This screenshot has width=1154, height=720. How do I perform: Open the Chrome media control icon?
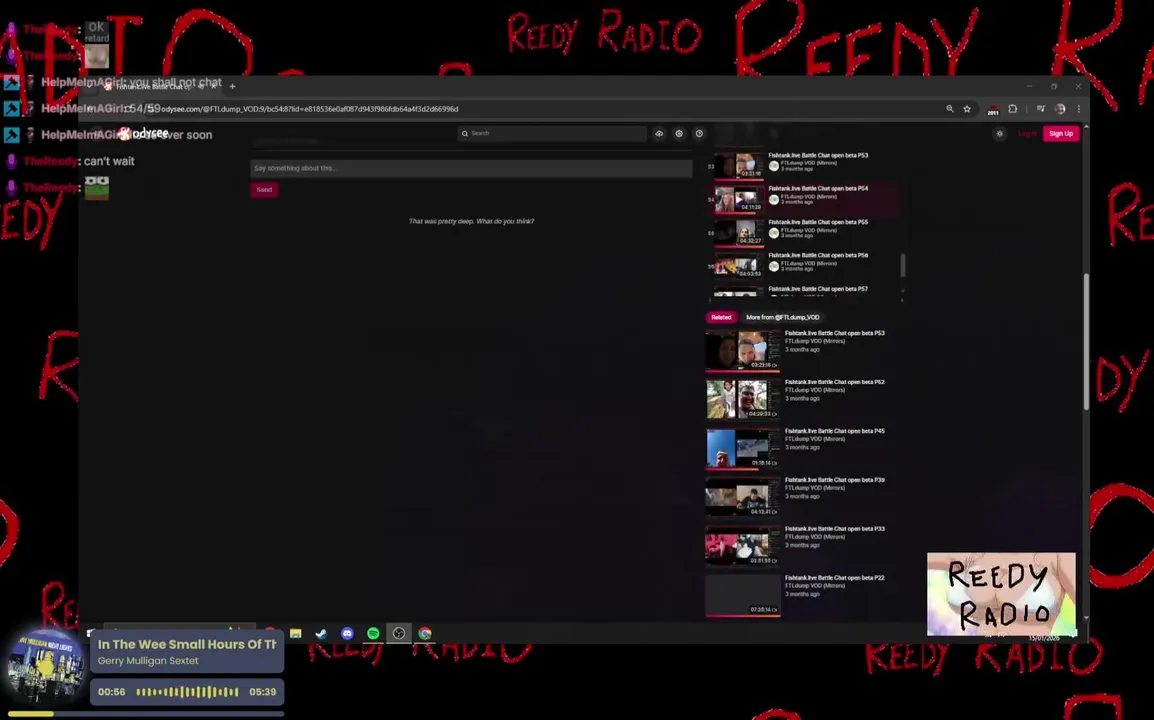(1041, 109)
